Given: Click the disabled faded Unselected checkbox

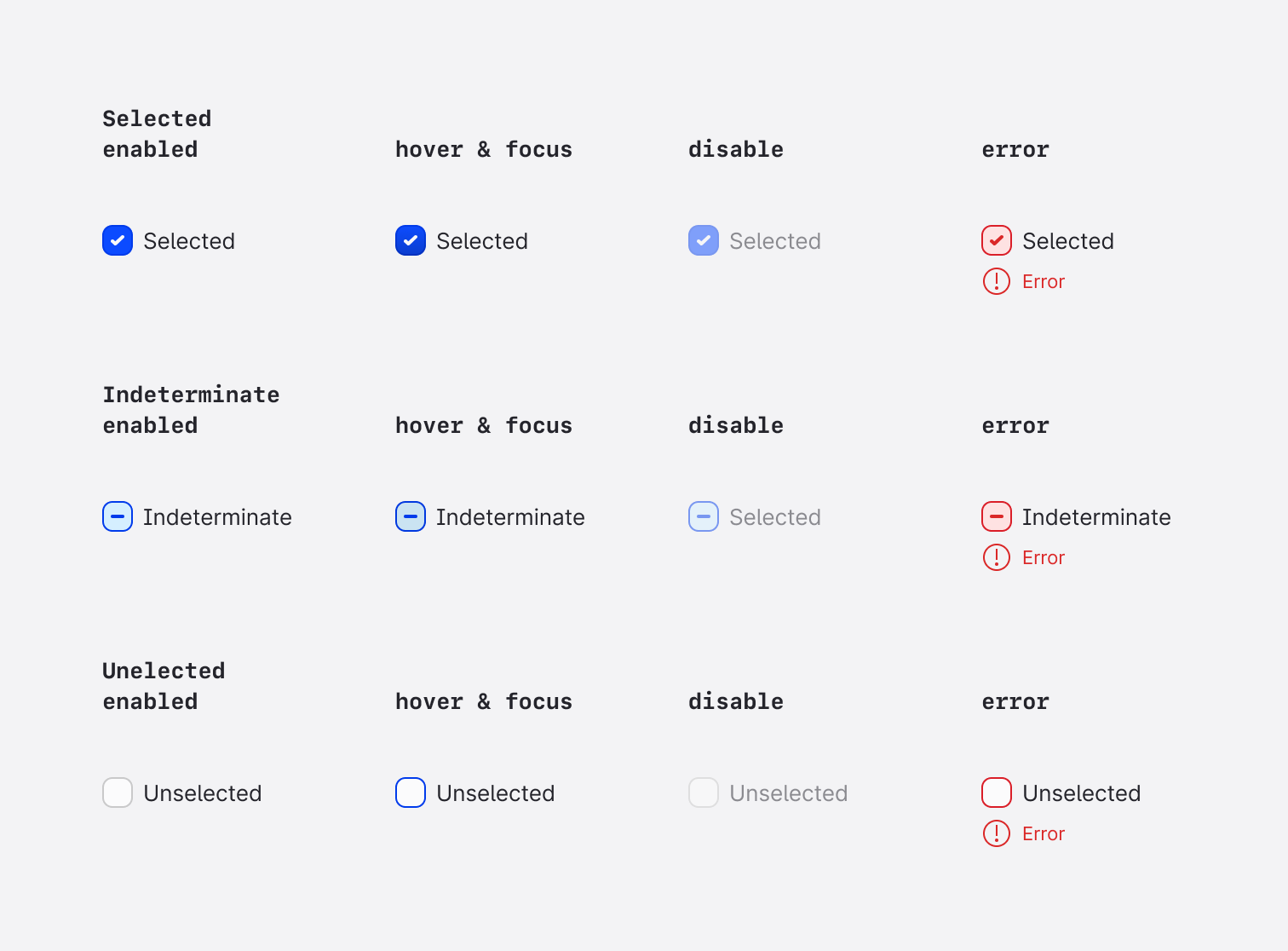Looking at the screenshot, I should click(x=704, y=792).
